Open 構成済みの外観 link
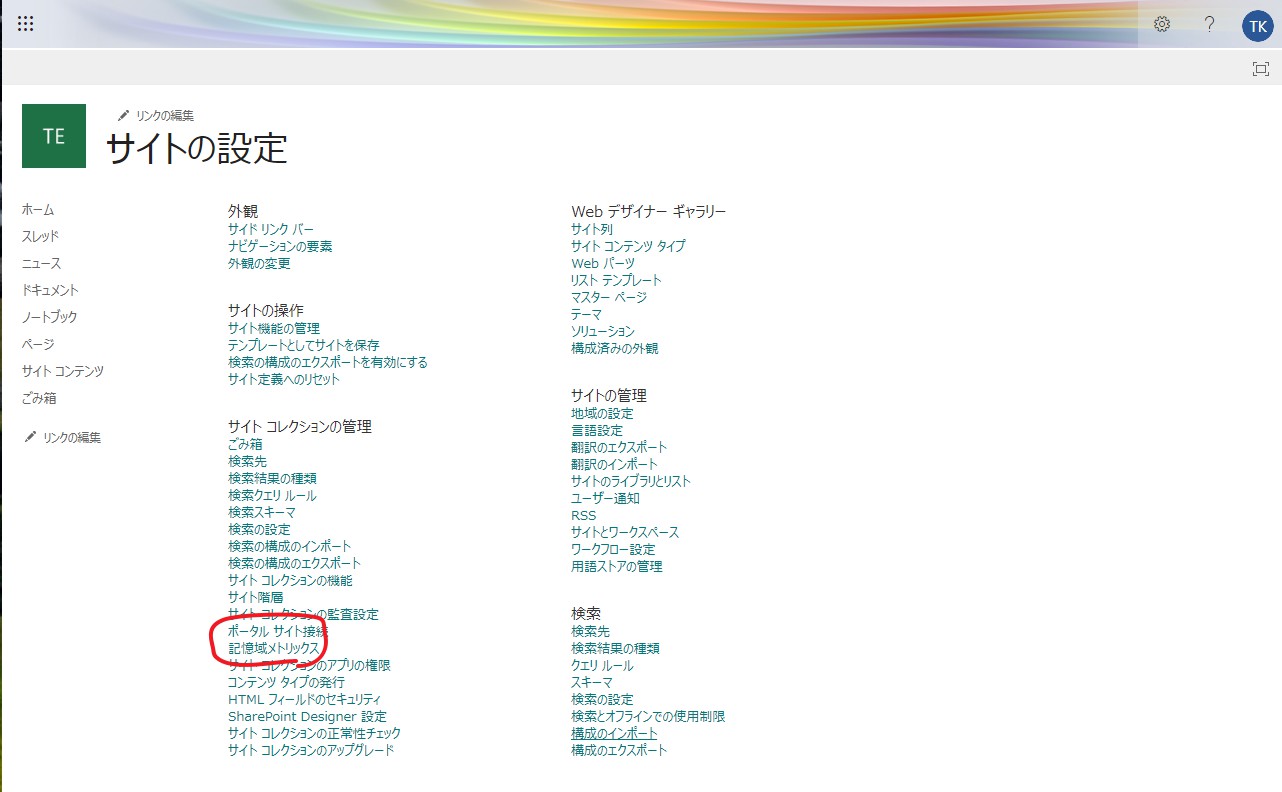Viewport: 1282px width, 792px height. (x=615, y=348)
